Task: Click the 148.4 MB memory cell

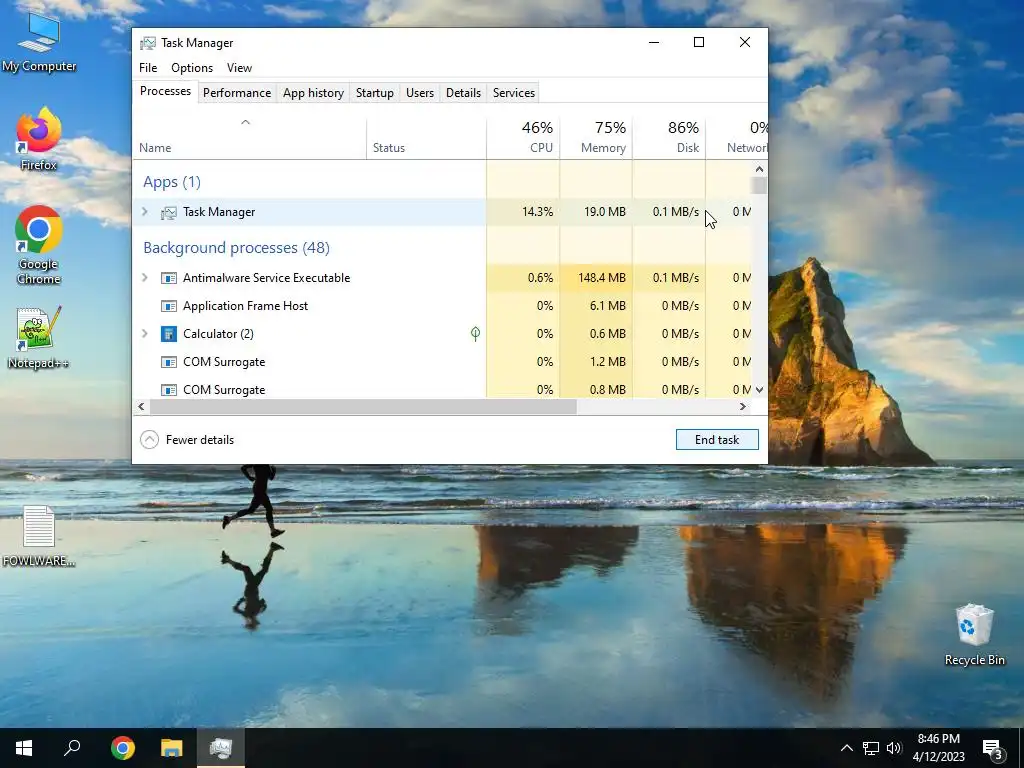Action: 596,278
